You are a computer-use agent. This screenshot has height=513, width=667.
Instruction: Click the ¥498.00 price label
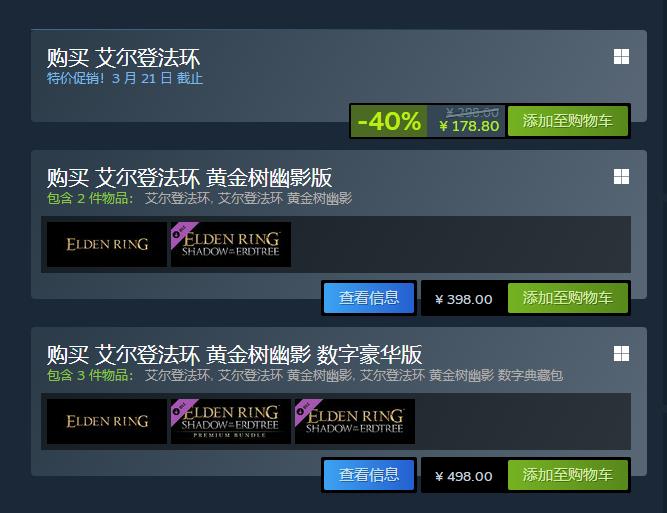tap(464, 476)
